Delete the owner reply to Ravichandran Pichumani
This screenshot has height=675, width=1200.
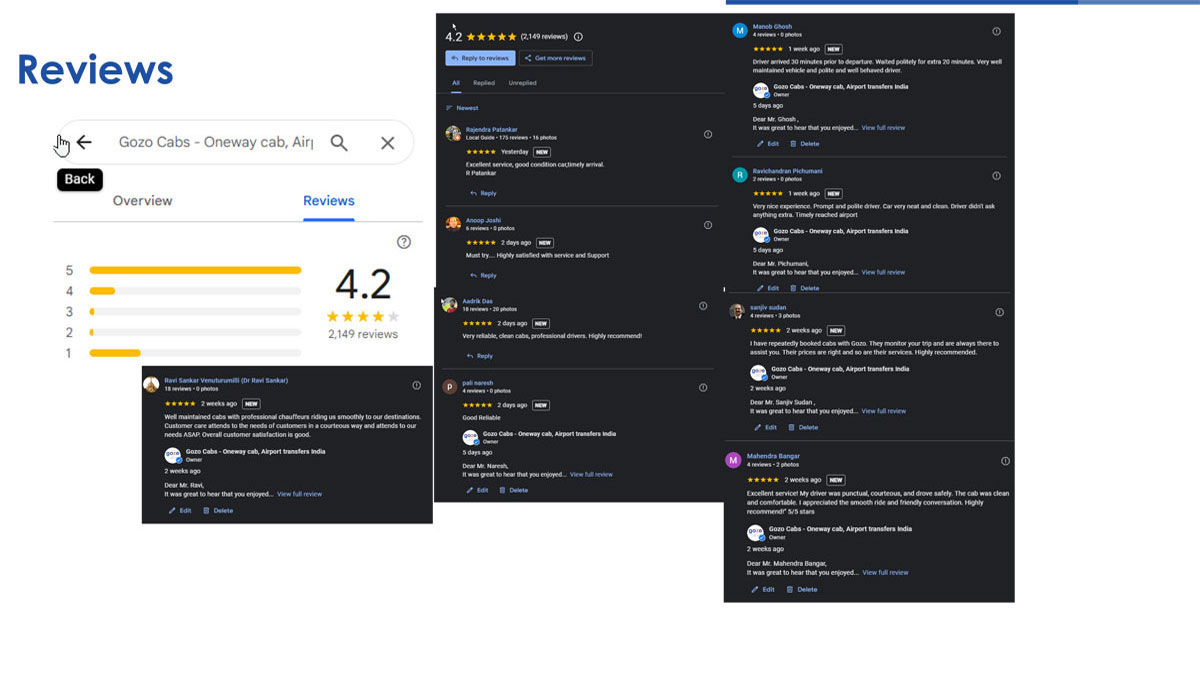(x=803, y=288)
